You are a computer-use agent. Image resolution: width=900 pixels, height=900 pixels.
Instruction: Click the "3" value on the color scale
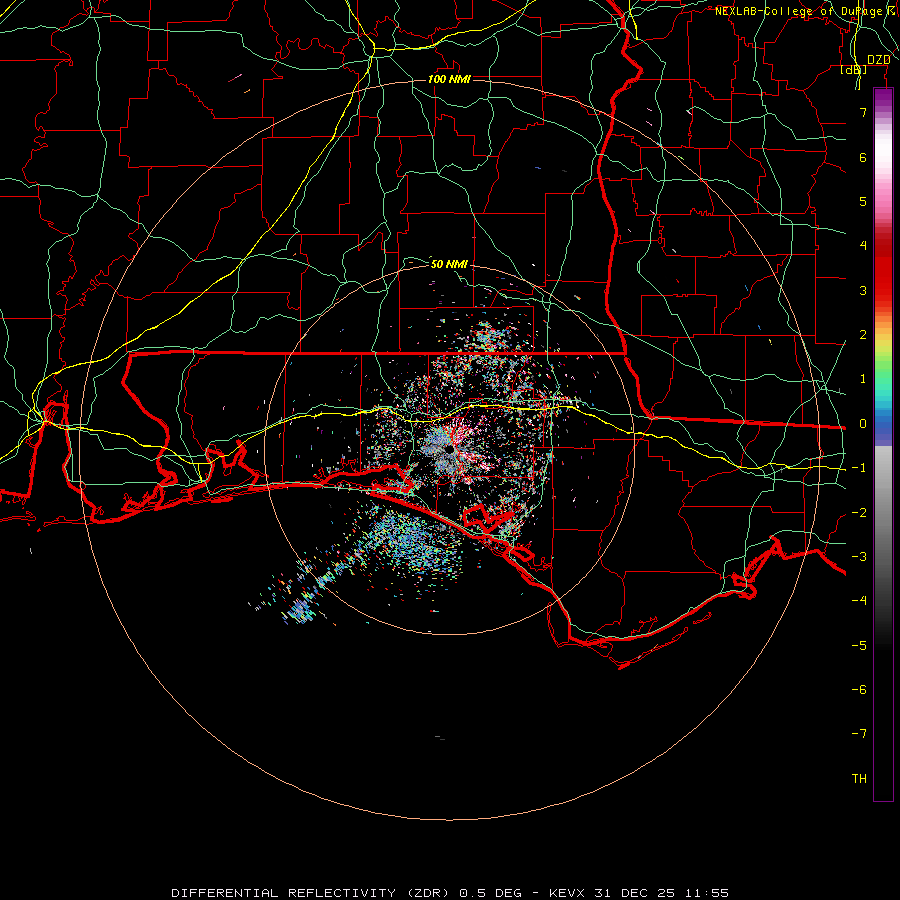tap(863, 290)
